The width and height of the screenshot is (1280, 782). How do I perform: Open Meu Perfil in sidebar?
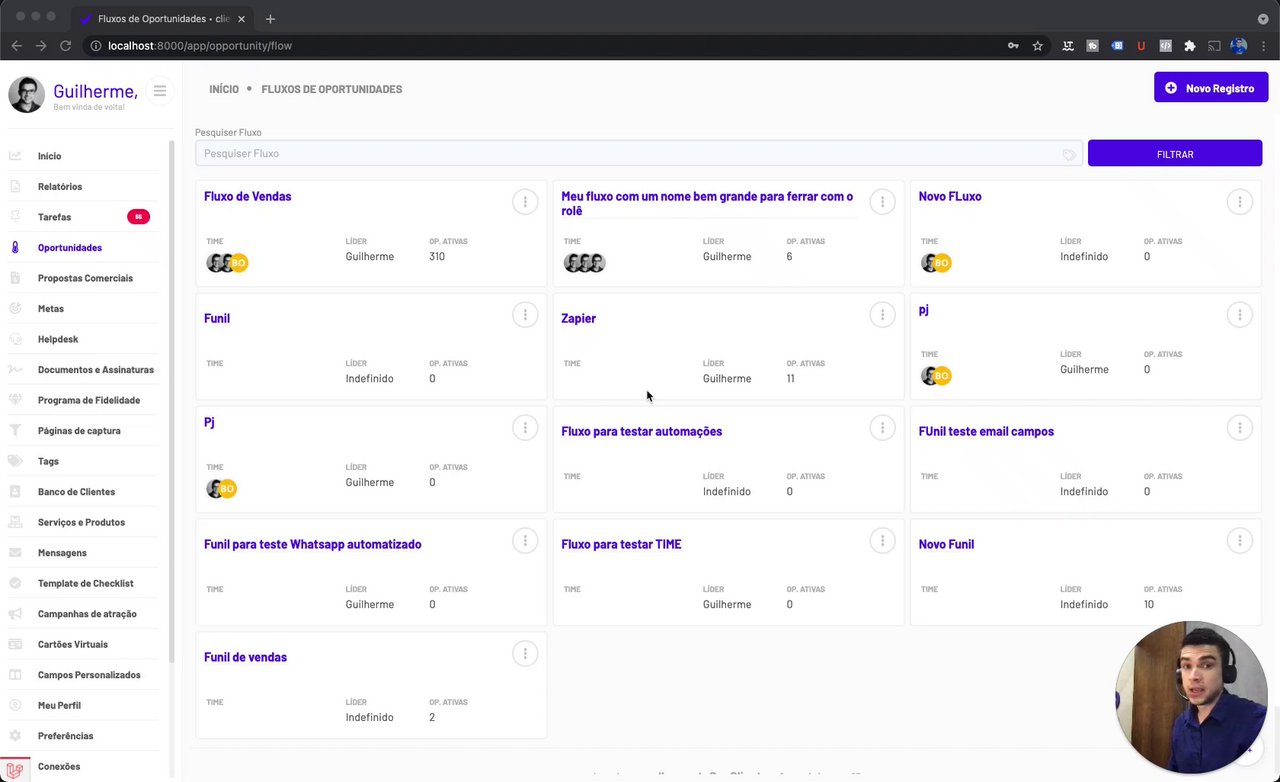(x=59, y=706)
